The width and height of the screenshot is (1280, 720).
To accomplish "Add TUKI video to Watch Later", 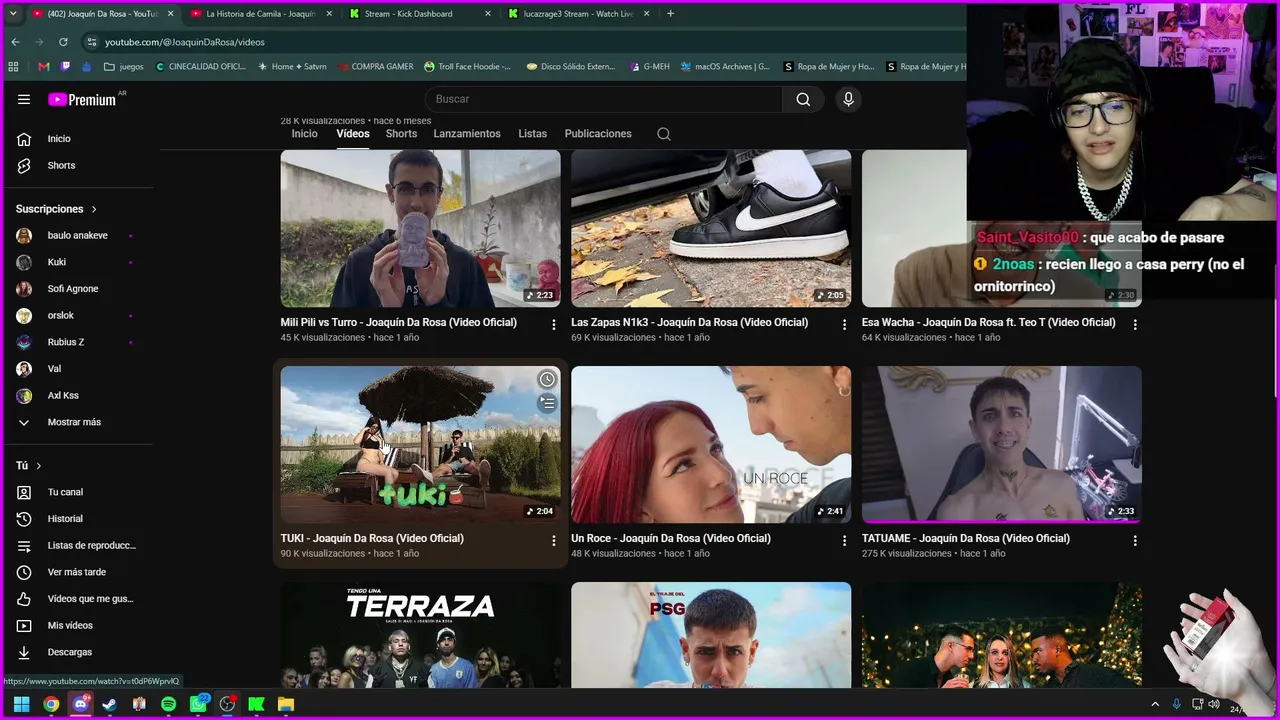I will point(547,379).
